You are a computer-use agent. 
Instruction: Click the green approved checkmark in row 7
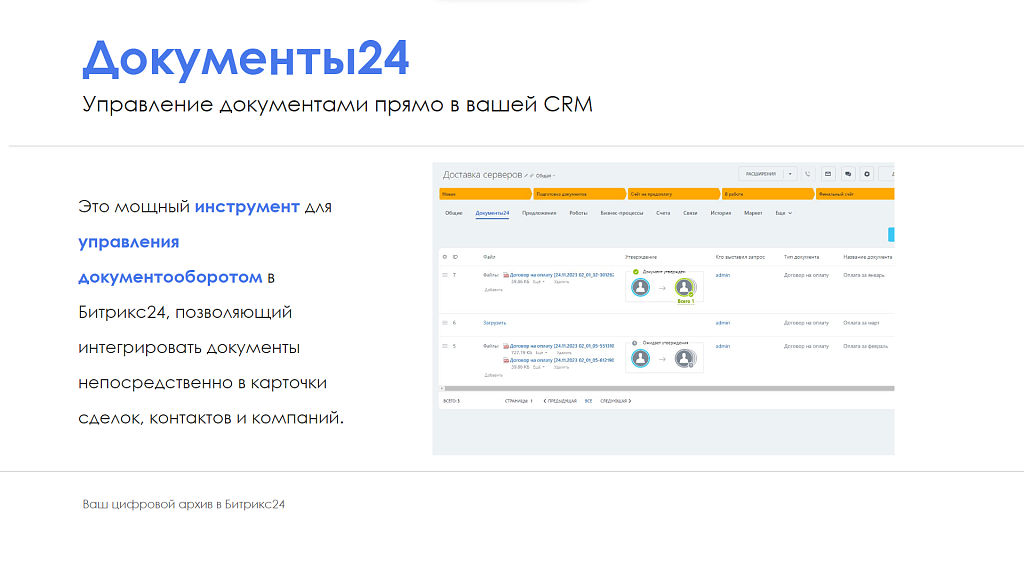[x=635, y=271]
